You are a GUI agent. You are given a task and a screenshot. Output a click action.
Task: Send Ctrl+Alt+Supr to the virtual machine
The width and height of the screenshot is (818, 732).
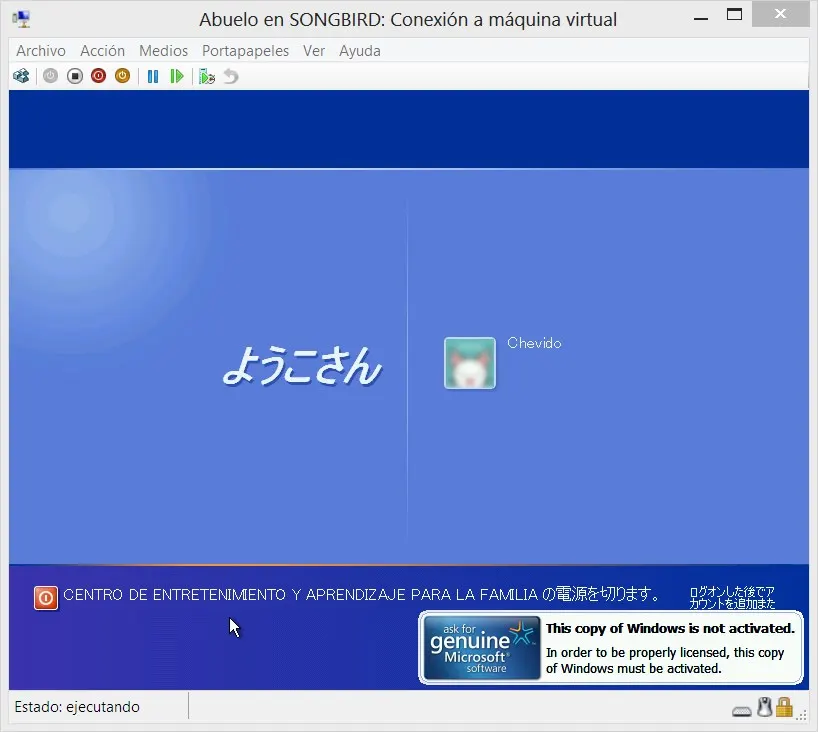(x=21, y=76)
